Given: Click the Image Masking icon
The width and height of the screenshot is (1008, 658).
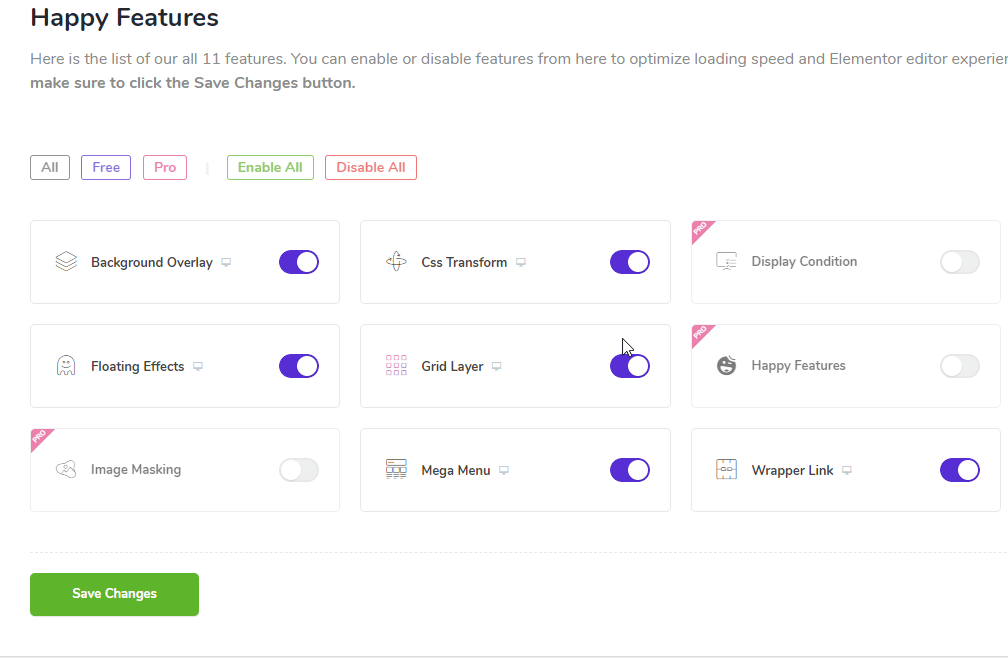Looking at the screenshot, I should tap(66, 469).
